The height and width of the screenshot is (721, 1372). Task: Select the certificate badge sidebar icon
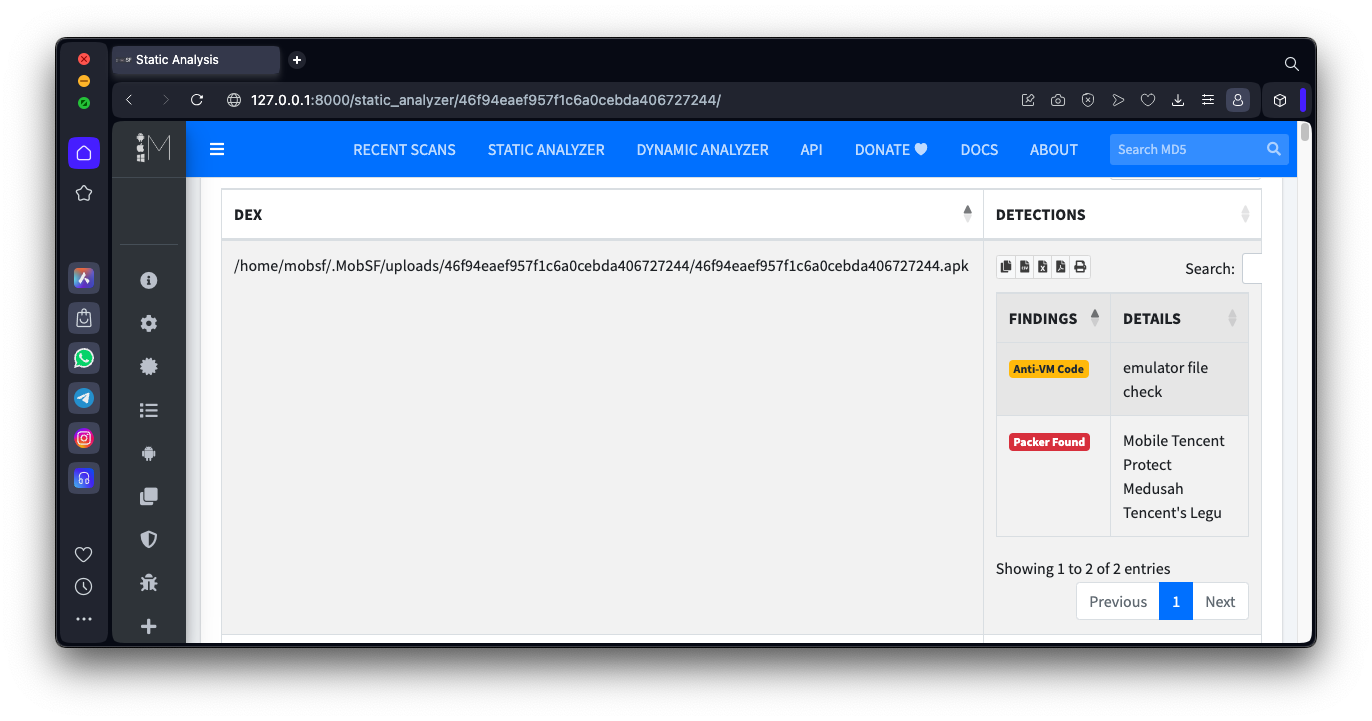tap(149, 367)
